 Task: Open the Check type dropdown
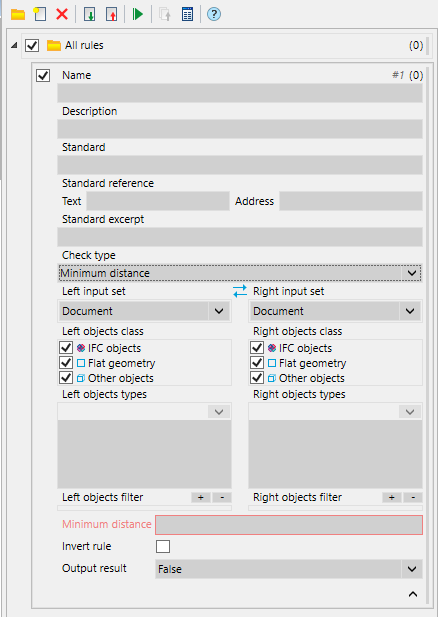(240, 273)
